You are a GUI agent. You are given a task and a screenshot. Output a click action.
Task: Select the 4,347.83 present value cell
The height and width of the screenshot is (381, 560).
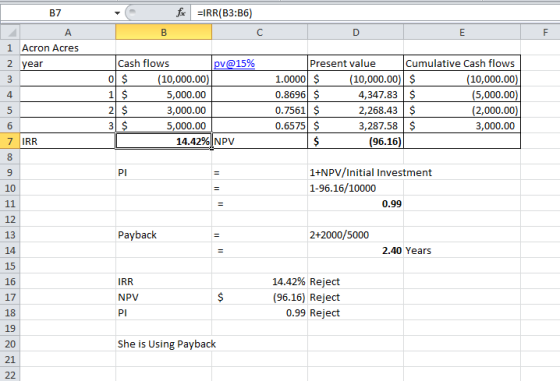tap(356, 95)
